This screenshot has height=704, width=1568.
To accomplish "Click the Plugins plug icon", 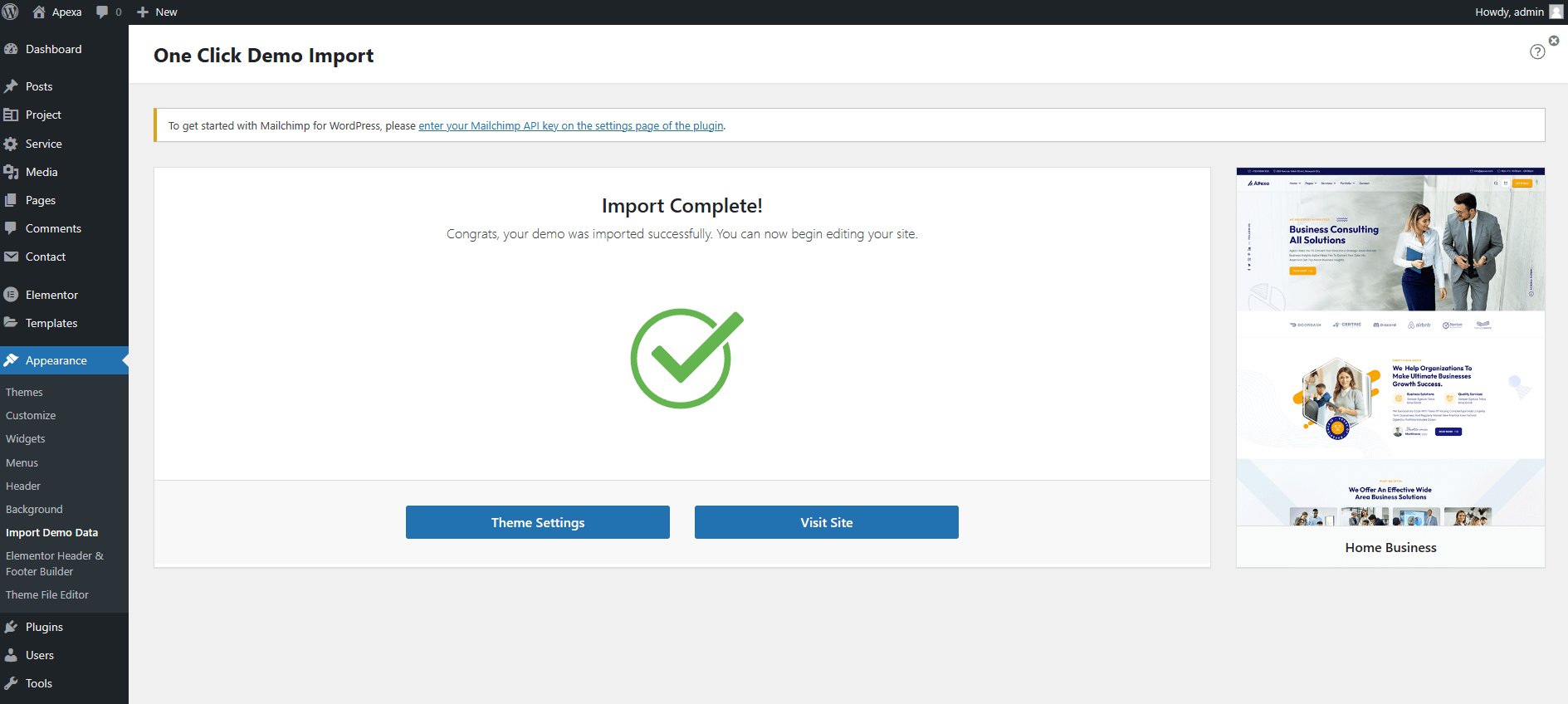I will pos(11,627).
